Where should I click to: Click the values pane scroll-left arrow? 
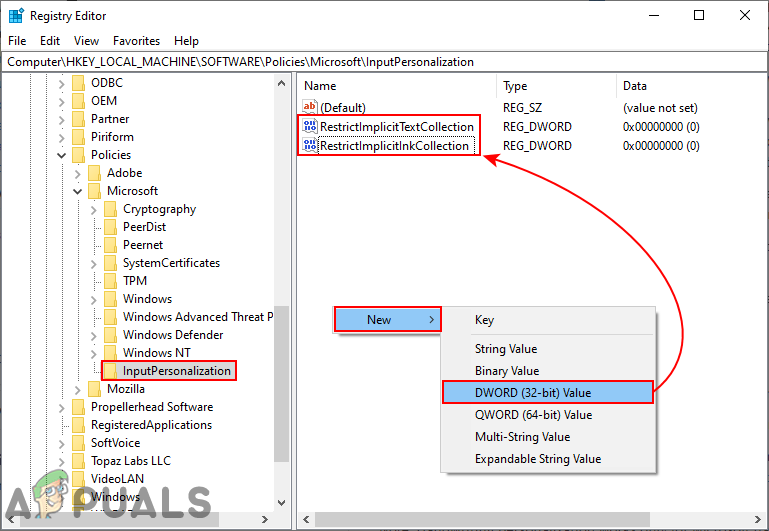(307, 519)
